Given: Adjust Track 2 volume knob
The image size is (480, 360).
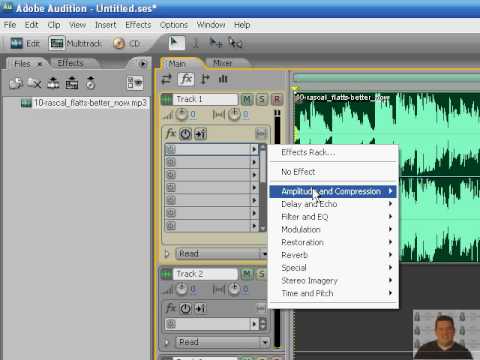Looking at the screenshot, I should [x=182, y=289].
